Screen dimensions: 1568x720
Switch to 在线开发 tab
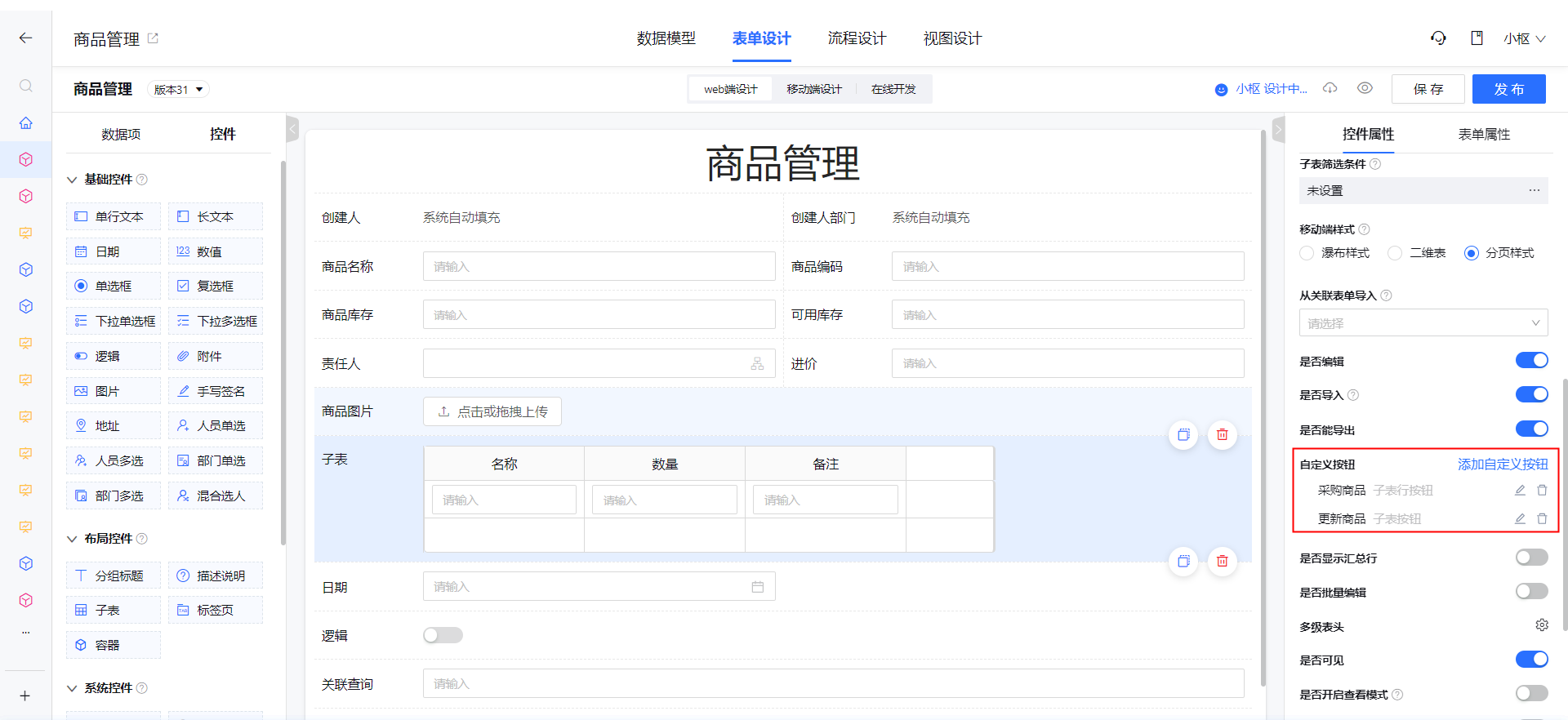893,89
